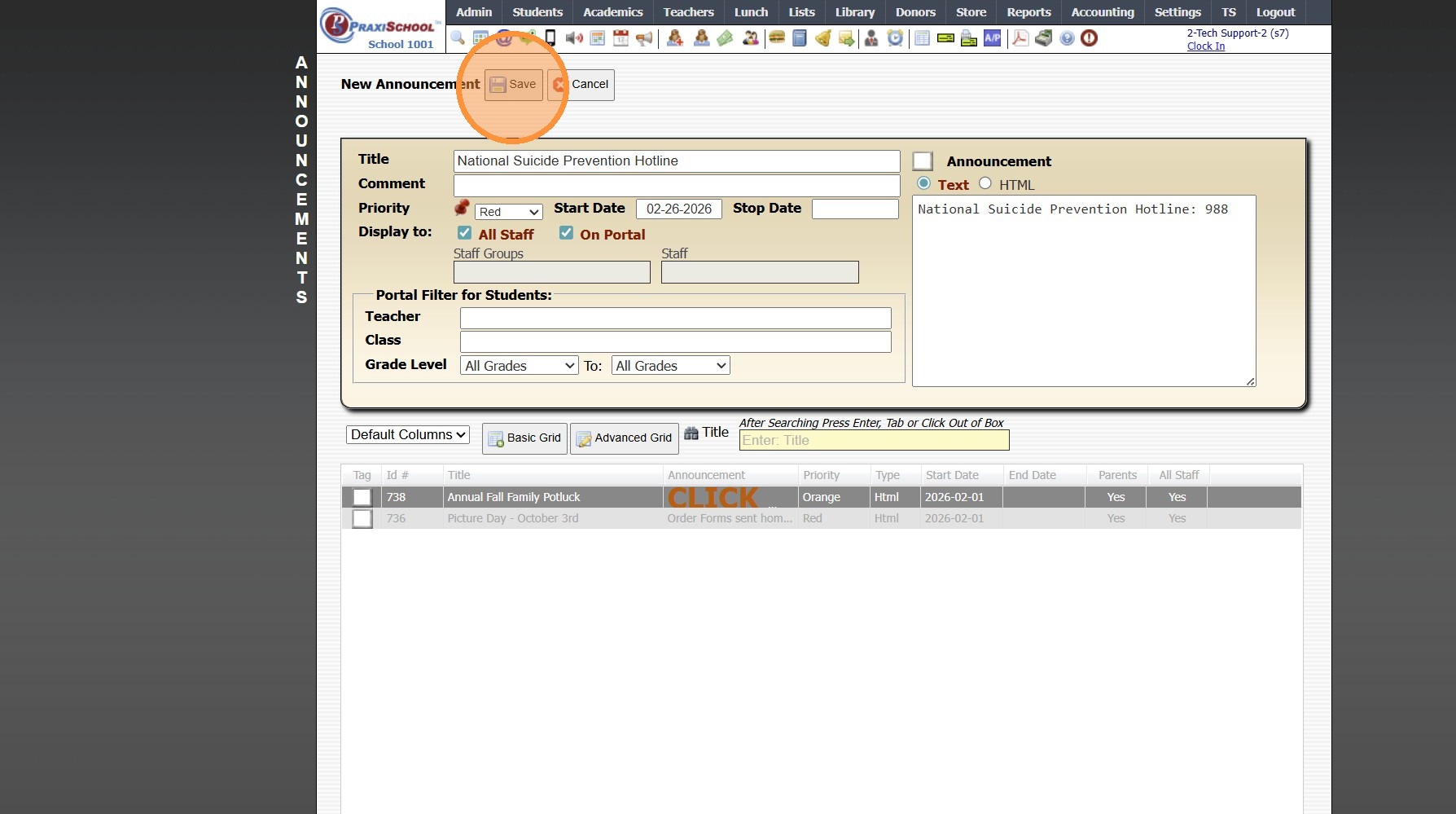Image resolution: width=1456 pixels, height=814 pixels.
Task: Open the Grade Level To dropdown
Action: pyautogui.click(x=671, y=366)
